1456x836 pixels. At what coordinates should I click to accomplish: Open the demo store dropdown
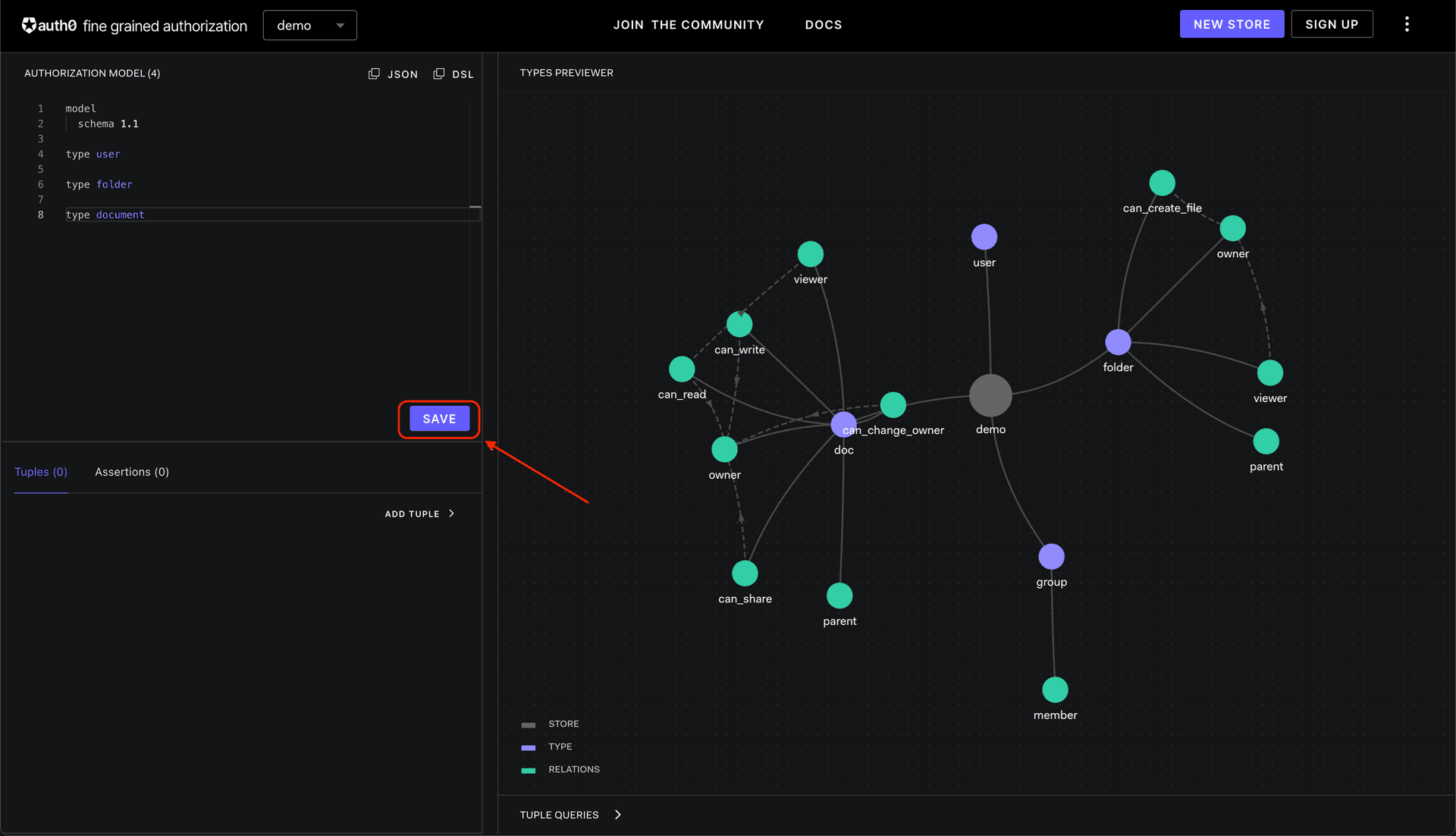click(x=309, y=24)
